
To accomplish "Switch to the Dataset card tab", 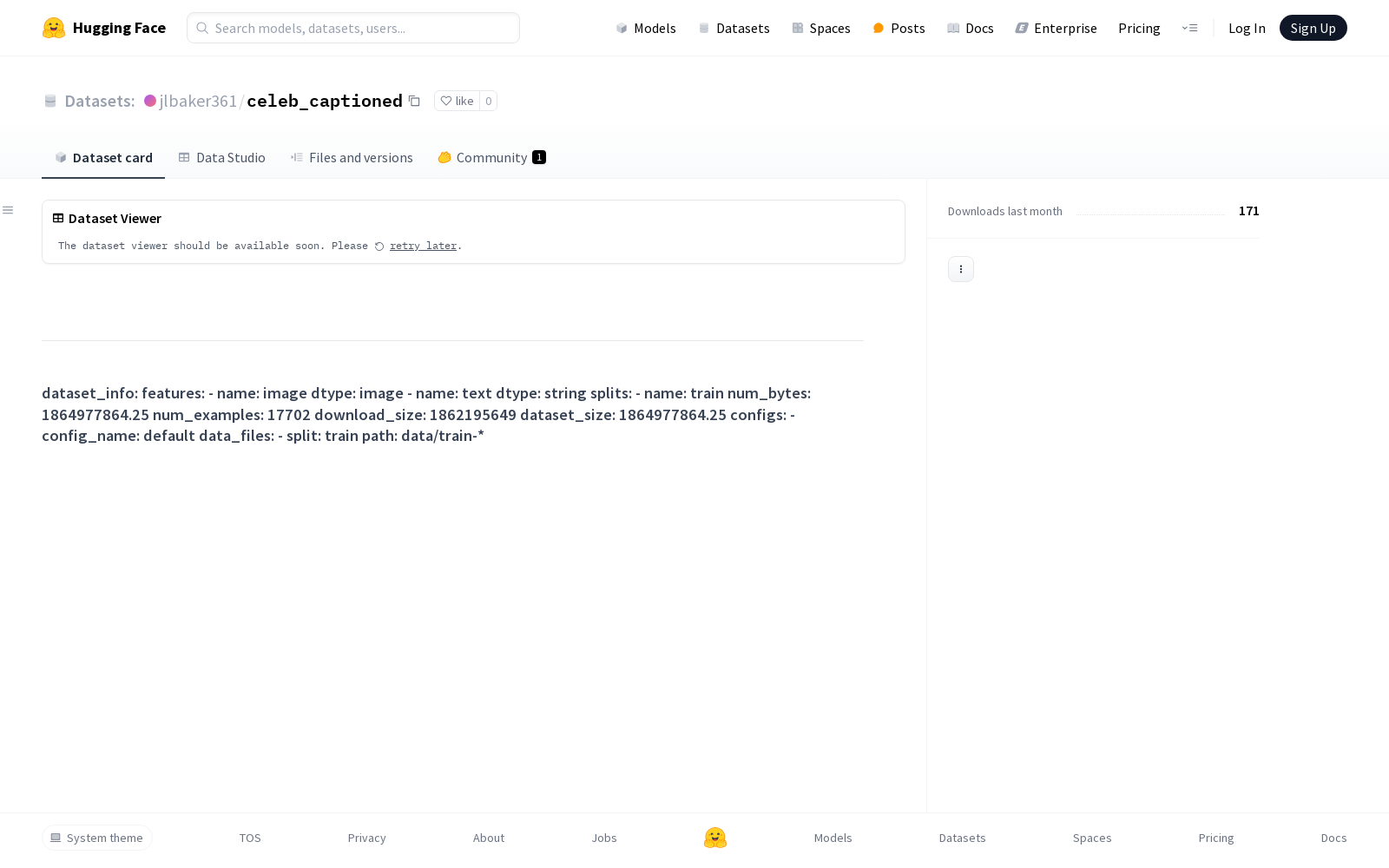I will coord(103,157).
